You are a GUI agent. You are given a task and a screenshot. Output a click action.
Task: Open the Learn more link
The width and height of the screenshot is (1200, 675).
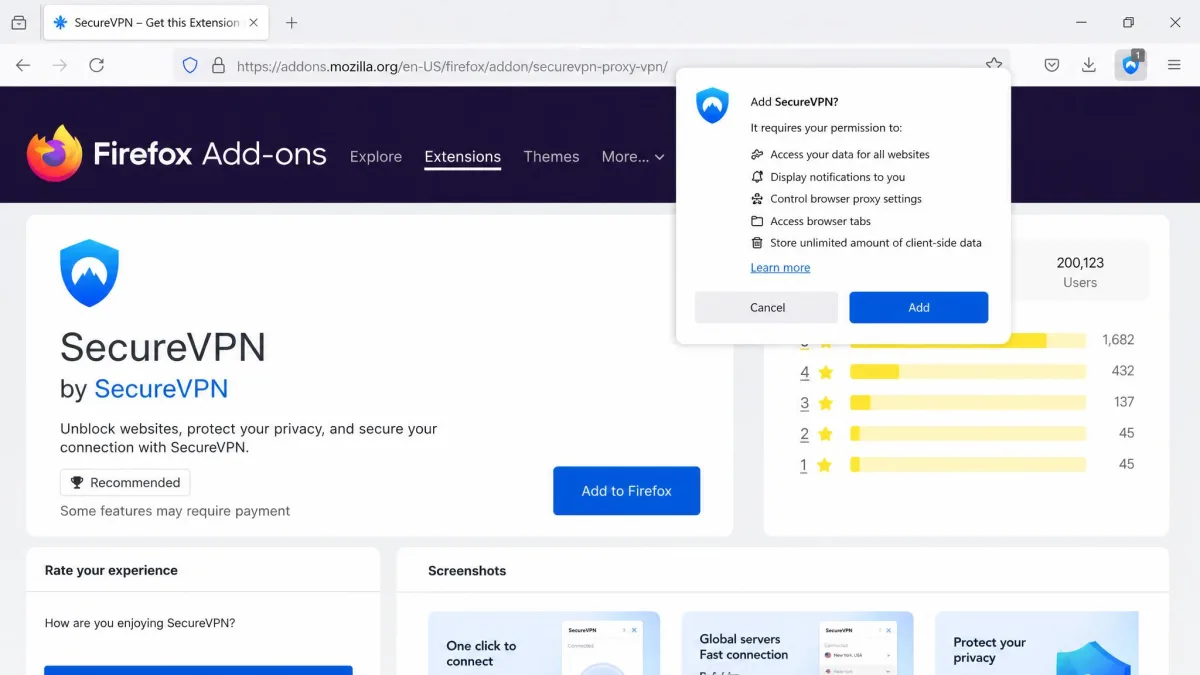[780, 267]
